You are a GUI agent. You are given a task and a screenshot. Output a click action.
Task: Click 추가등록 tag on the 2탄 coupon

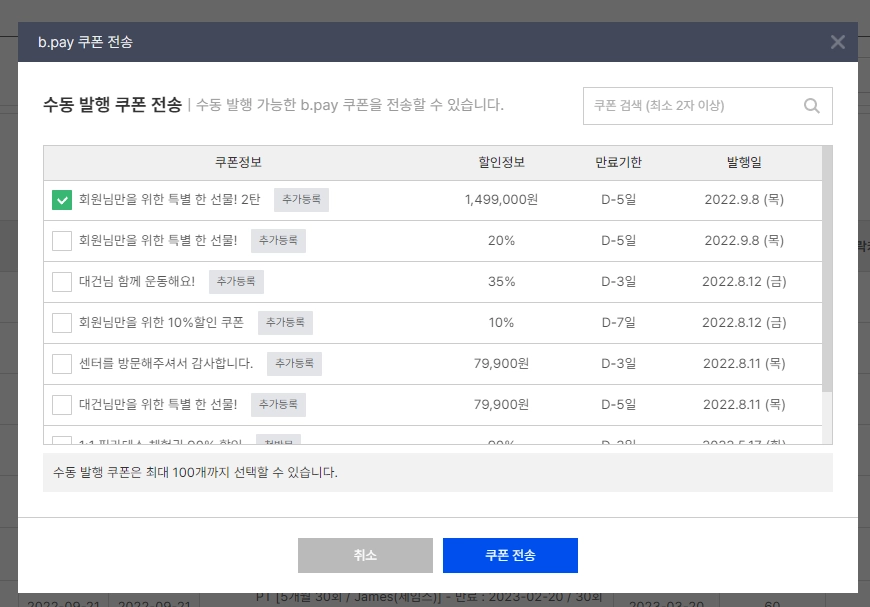coord(301,200)
